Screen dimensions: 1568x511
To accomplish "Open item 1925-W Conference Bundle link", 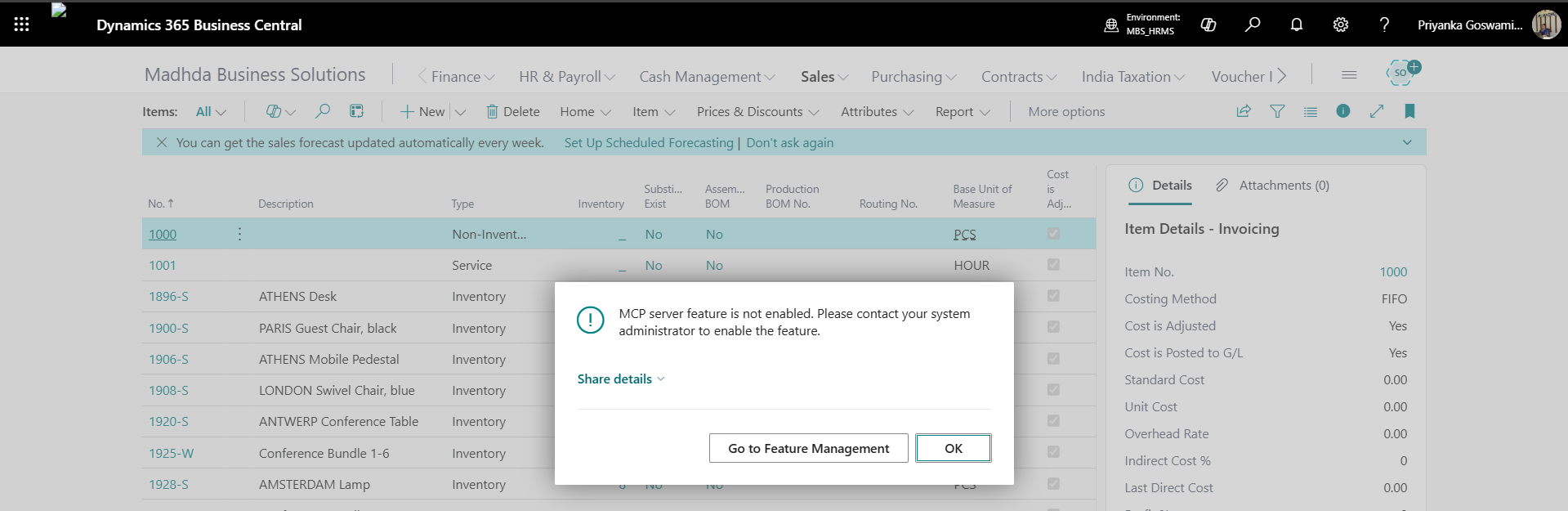I will coord(171,453).
